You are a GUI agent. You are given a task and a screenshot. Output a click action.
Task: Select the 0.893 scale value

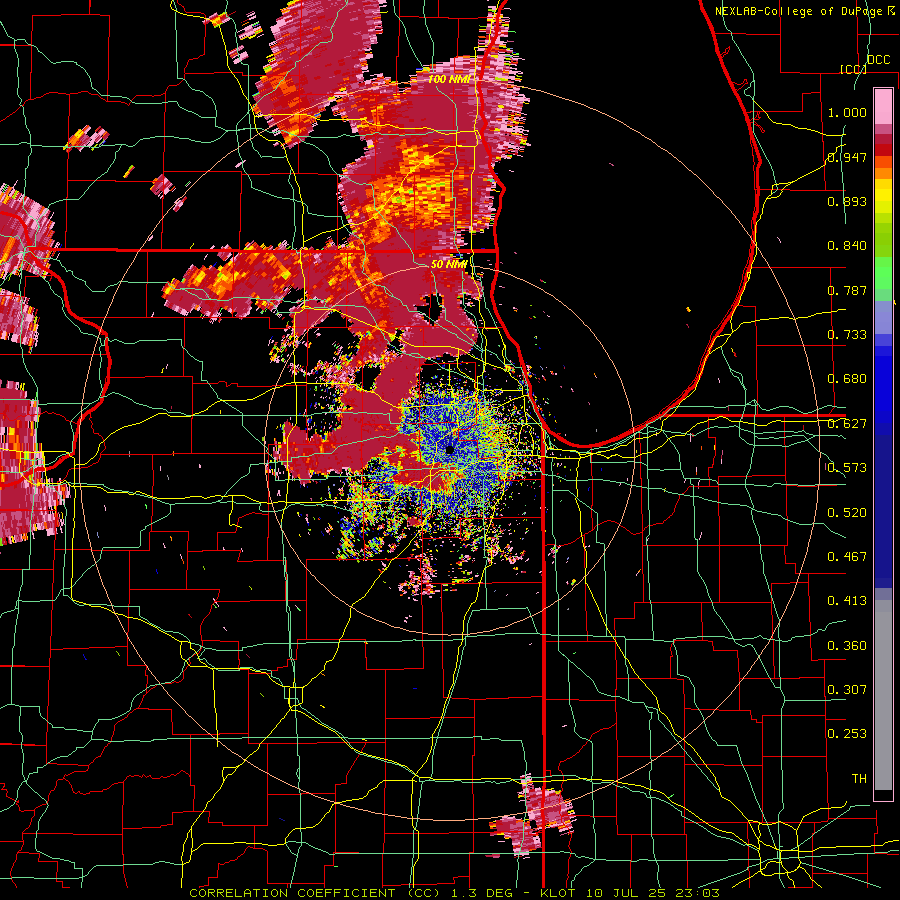(x=847, y=201)
